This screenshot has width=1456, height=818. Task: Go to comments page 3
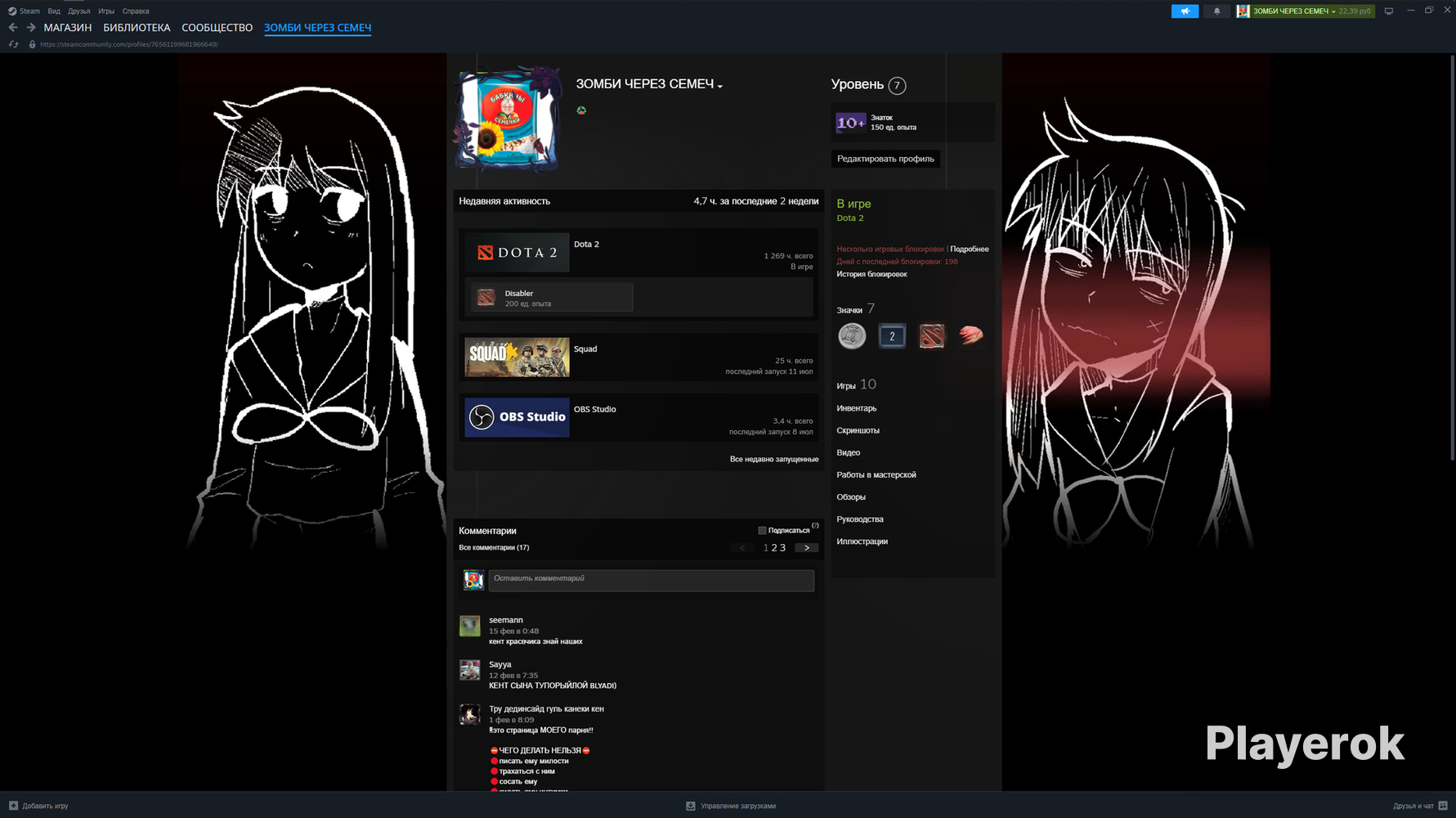coord(782,548)
